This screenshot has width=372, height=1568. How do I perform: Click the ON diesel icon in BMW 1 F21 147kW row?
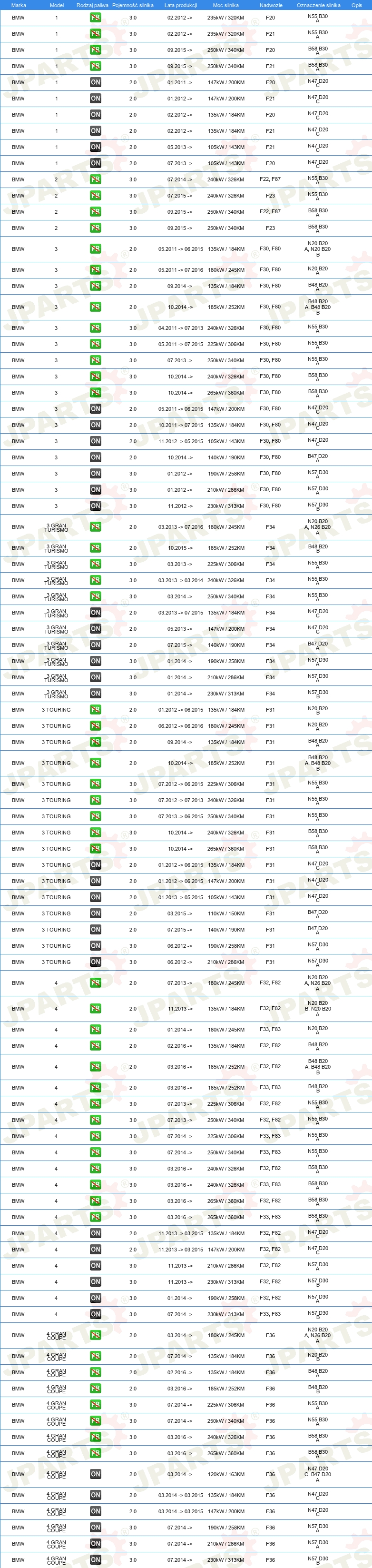96,99
